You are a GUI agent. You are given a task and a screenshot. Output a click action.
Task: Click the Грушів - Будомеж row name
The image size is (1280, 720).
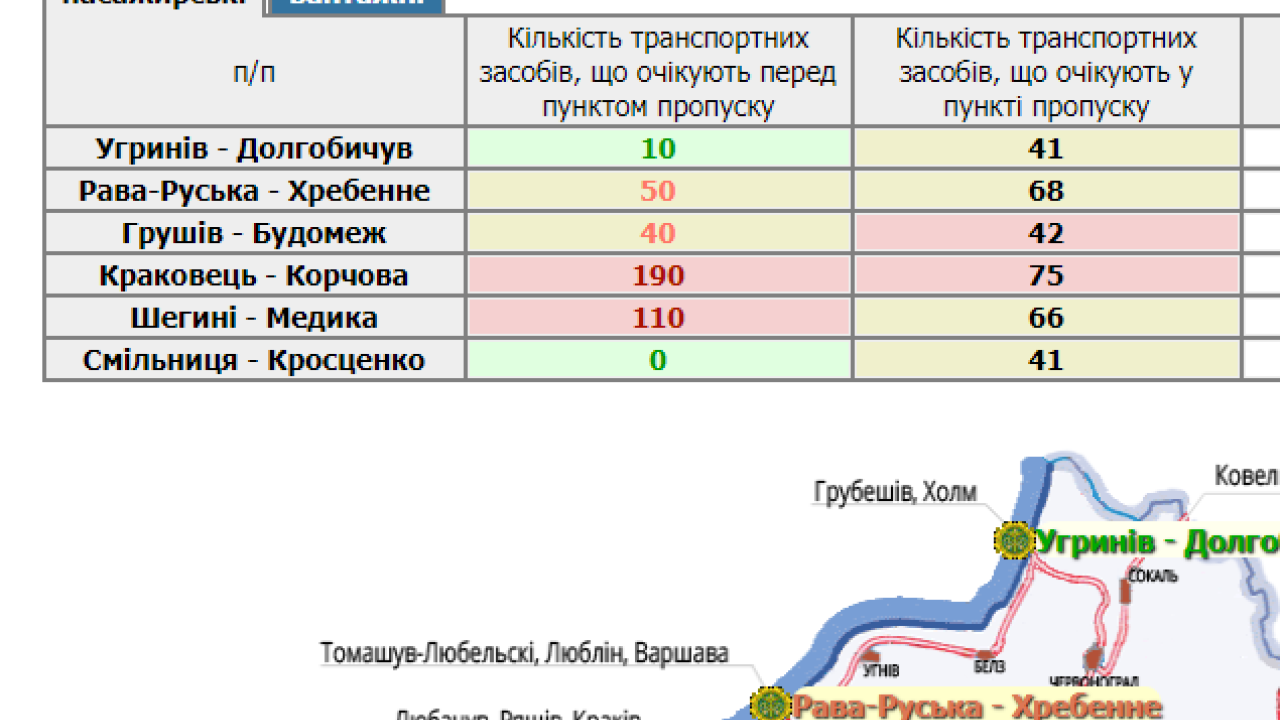pos(254,234)
